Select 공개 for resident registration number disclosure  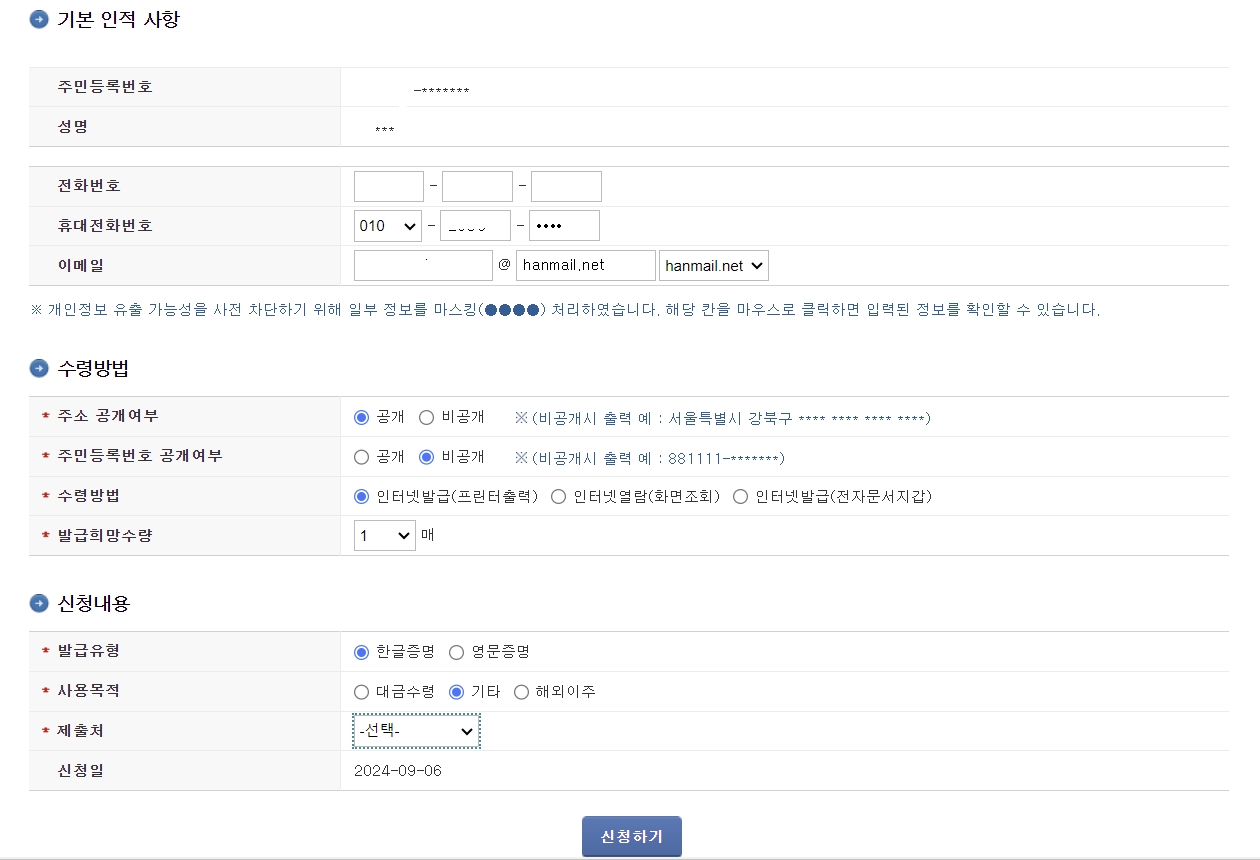pyautogui.click(x=361, y=456)
